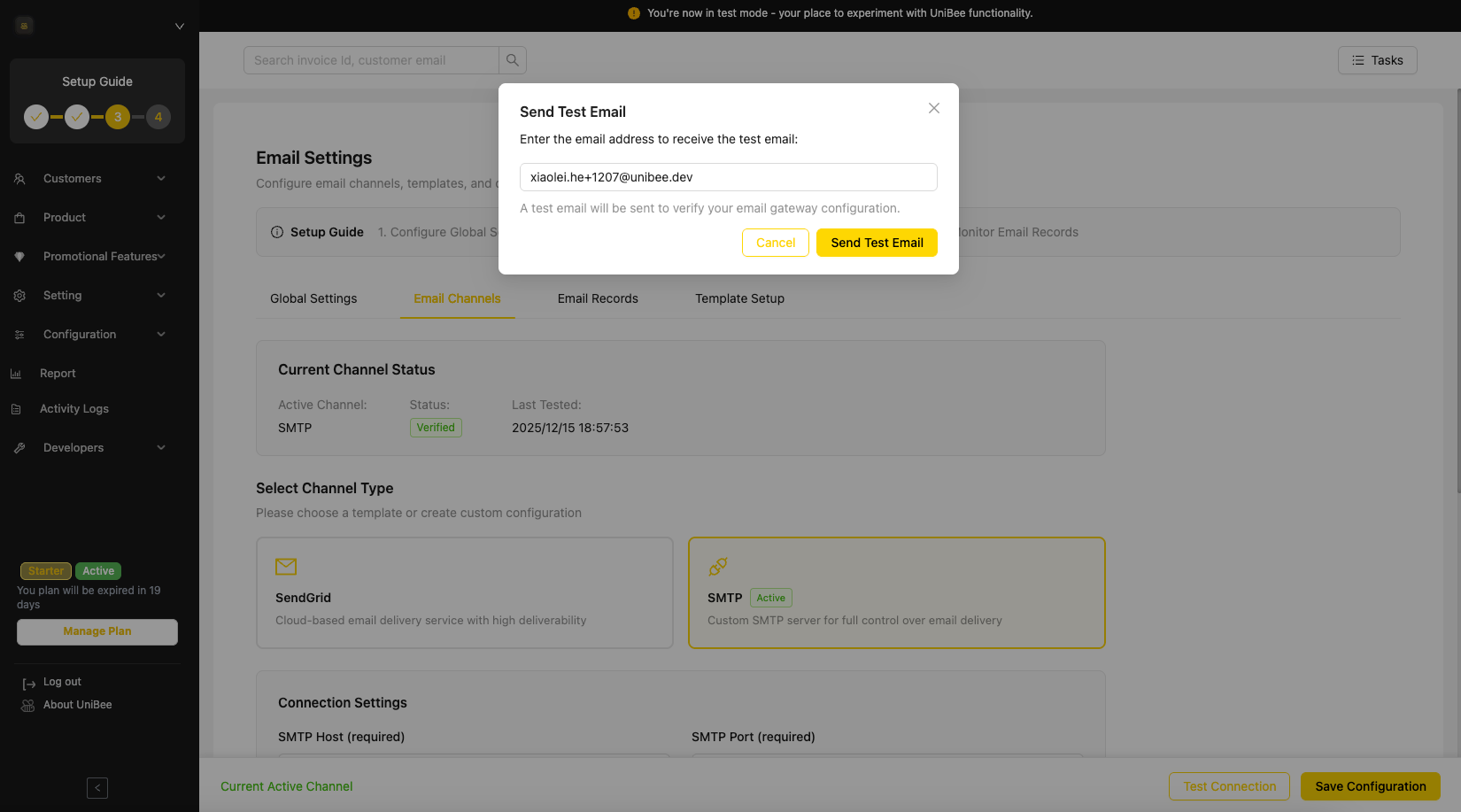
Task: Select the SendGrid channel card
Action: tap(465, 592)
